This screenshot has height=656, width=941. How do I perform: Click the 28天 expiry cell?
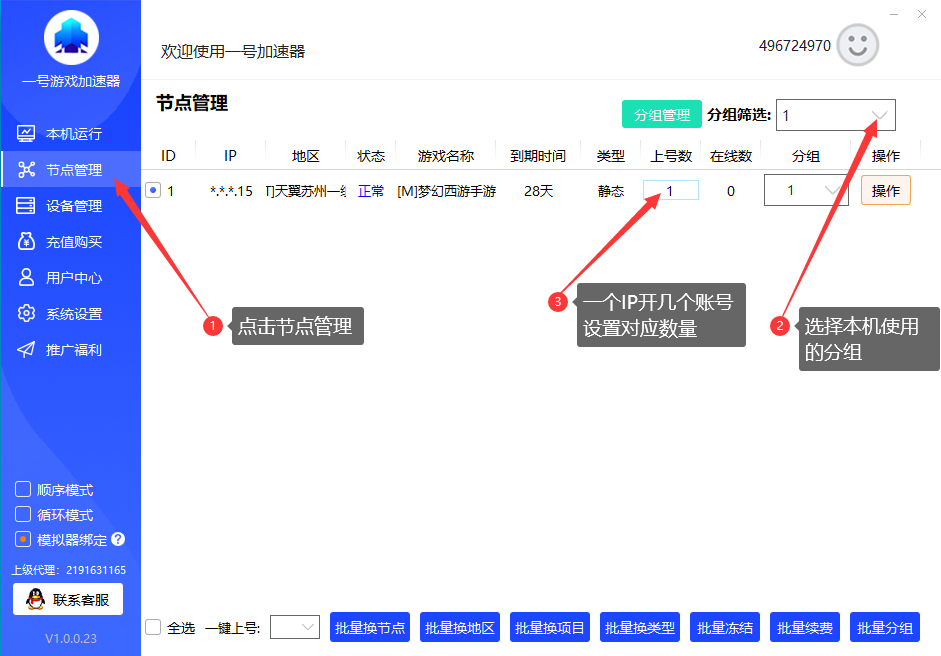point(538,191)
